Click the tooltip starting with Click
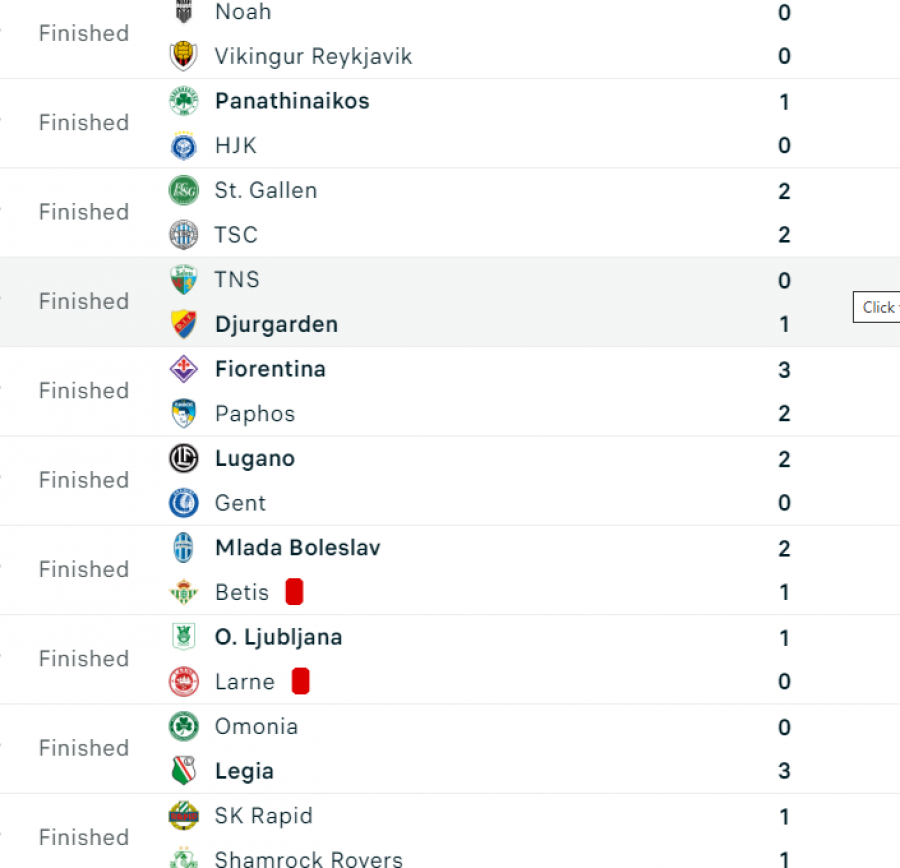 click(876, 307)
